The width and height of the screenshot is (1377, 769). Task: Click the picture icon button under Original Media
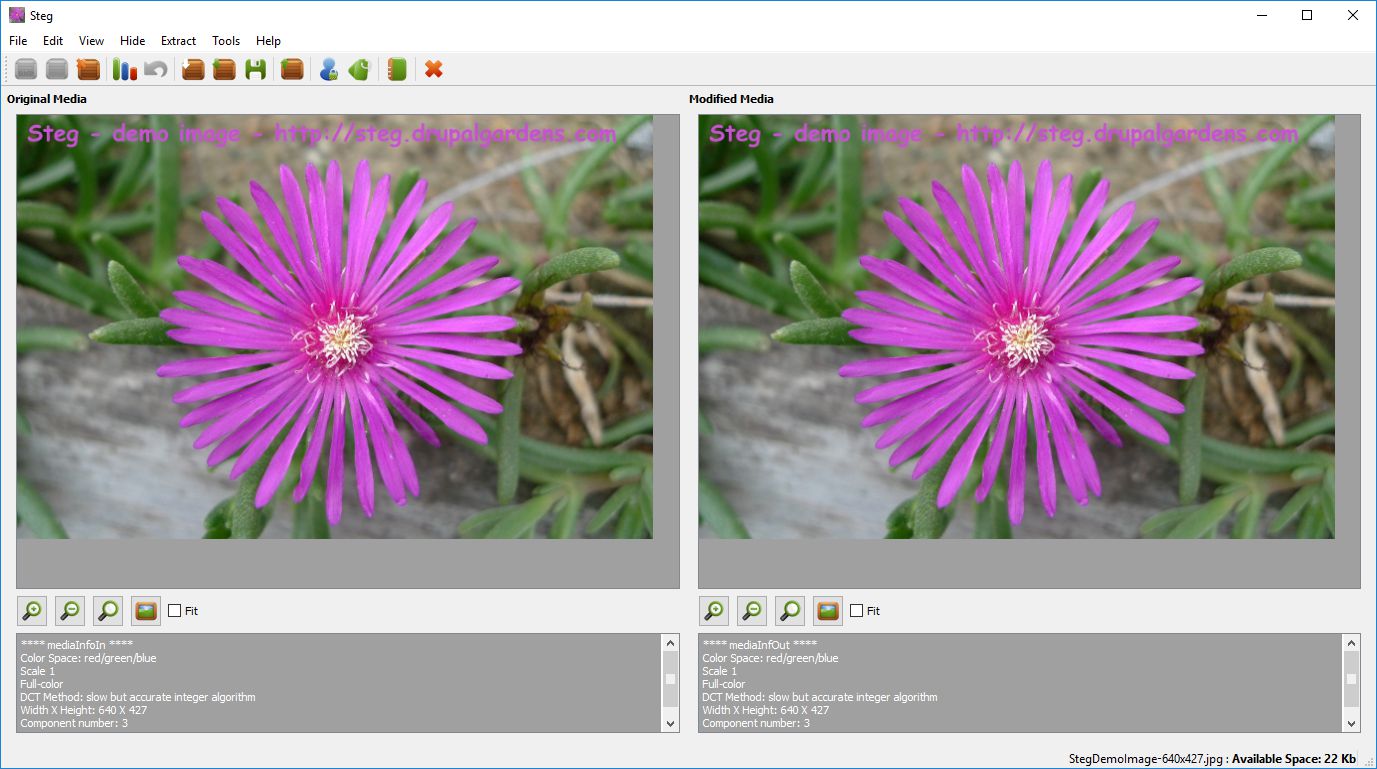(x=146, y=610)
